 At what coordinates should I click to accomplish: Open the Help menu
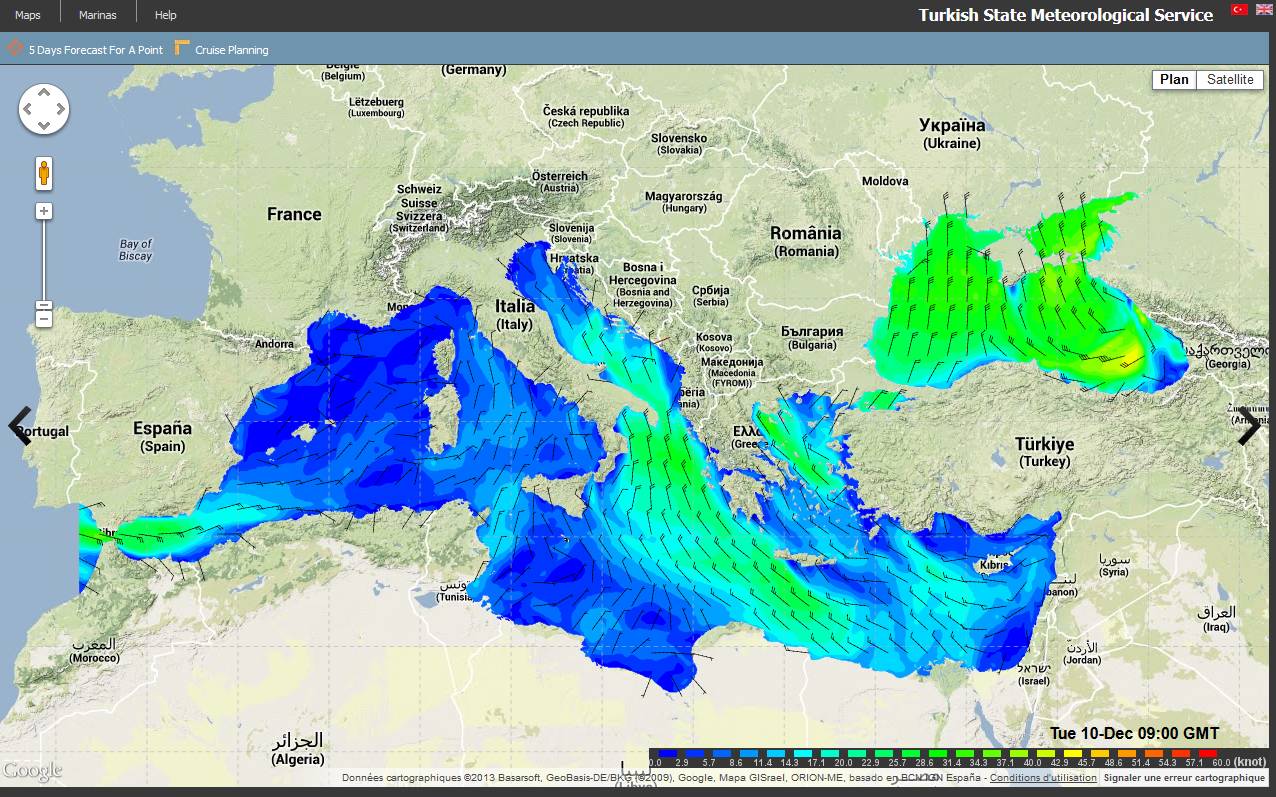pyautogui.click(x=166, y=15)
